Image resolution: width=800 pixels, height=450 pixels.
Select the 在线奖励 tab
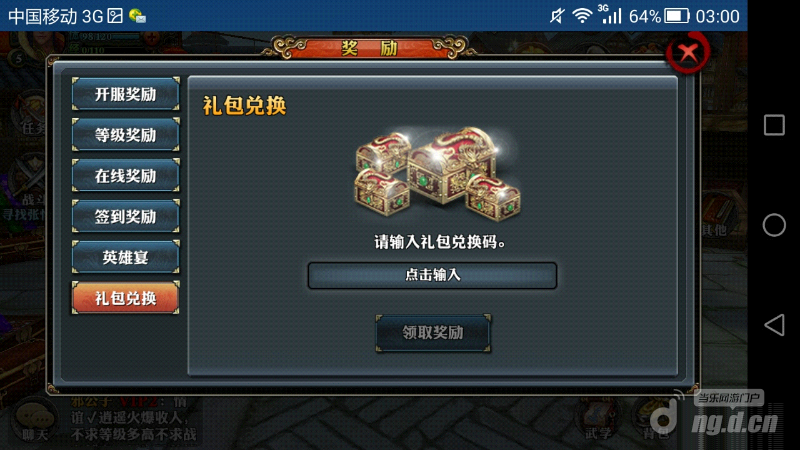tap(126, 176)
